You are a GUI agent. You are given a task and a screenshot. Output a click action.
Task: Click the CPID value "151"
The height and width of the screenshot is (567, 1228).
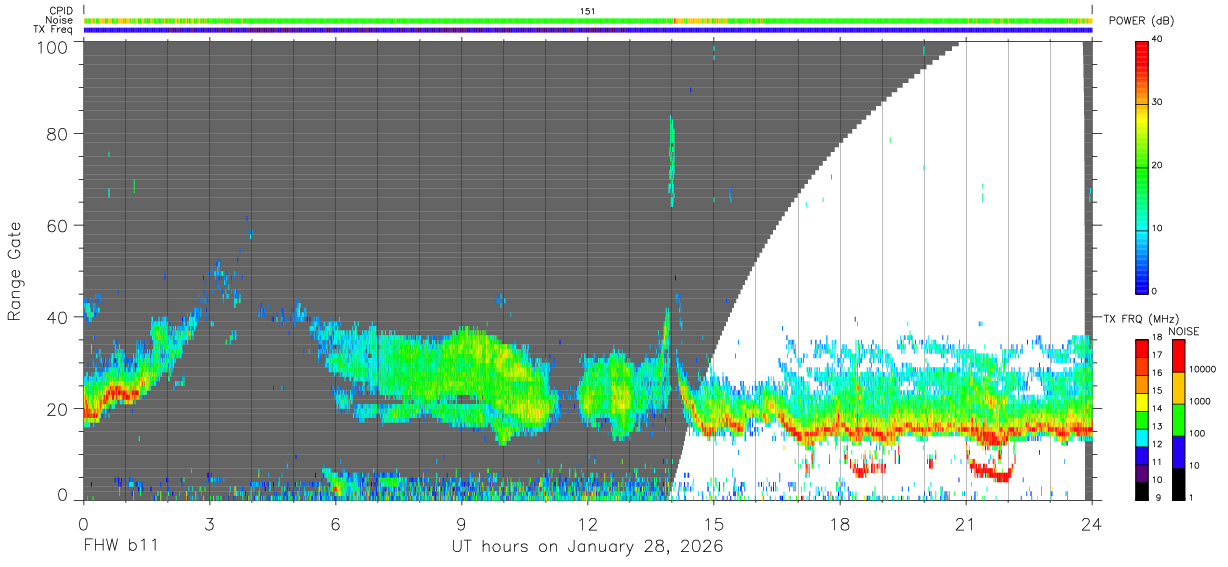pos(588,11)
